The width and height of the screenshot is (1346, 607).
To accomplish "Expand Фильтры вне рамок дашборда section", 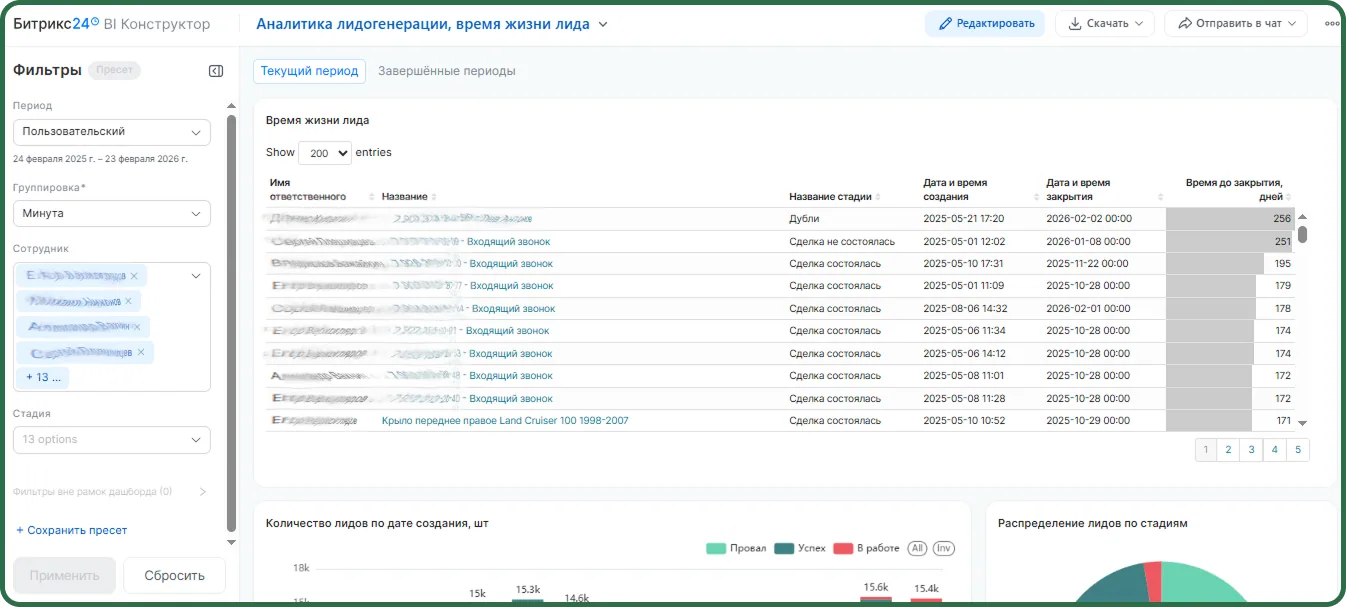I will pyautogui.click(x=110, y=492).
